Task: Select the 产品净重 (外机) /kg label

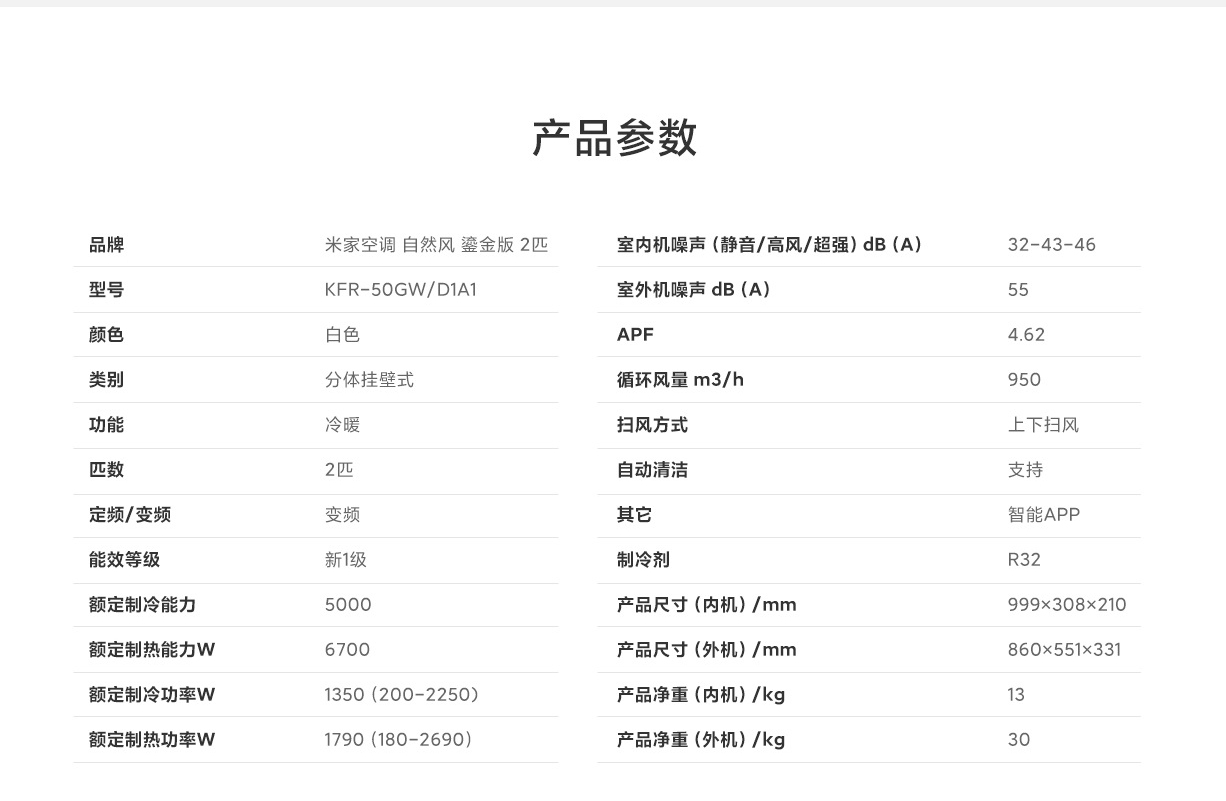Action: click(701, 740)
